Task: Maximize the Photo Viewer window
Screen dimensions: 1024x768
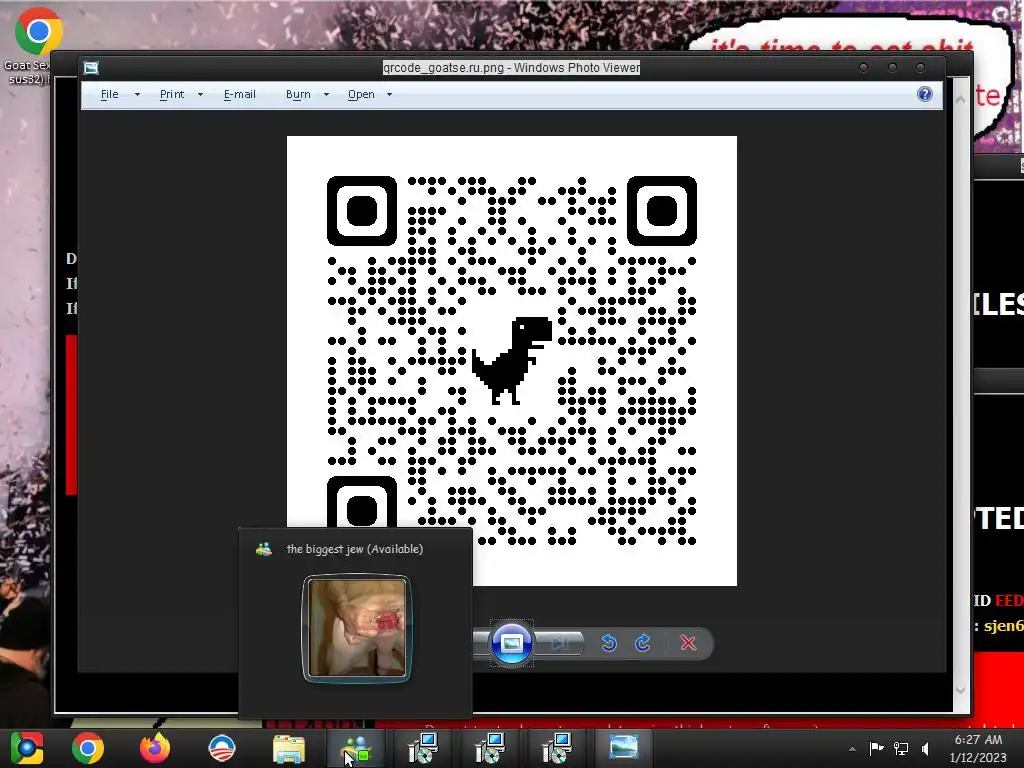Action: (892, 68)
